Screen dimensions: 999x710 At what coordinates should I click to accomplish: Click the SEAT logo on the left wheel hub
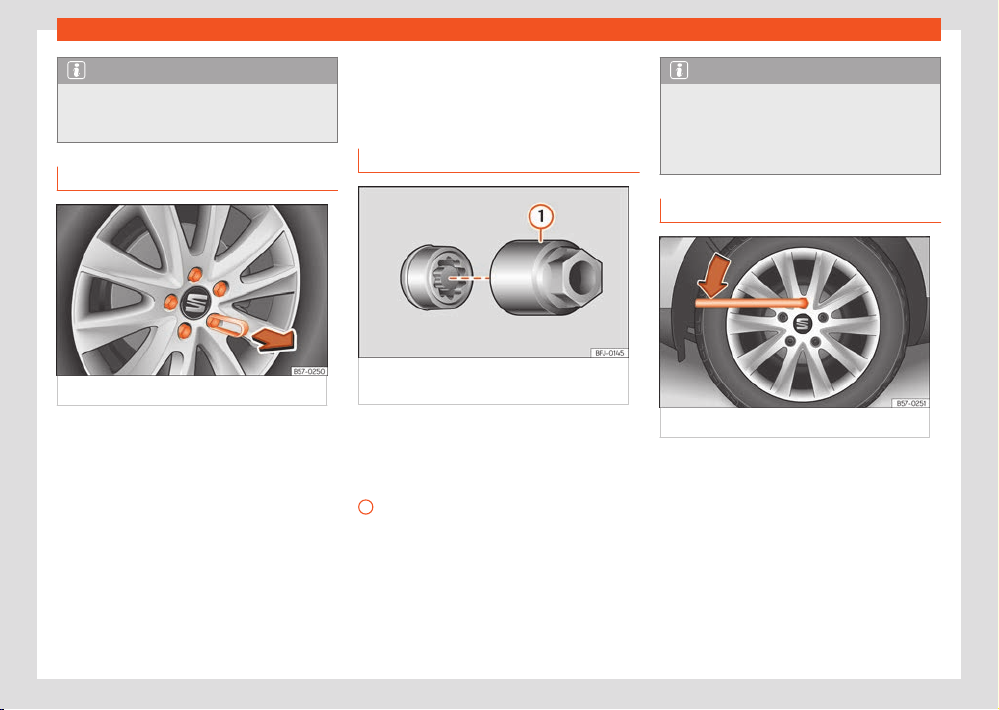[195, 303]
